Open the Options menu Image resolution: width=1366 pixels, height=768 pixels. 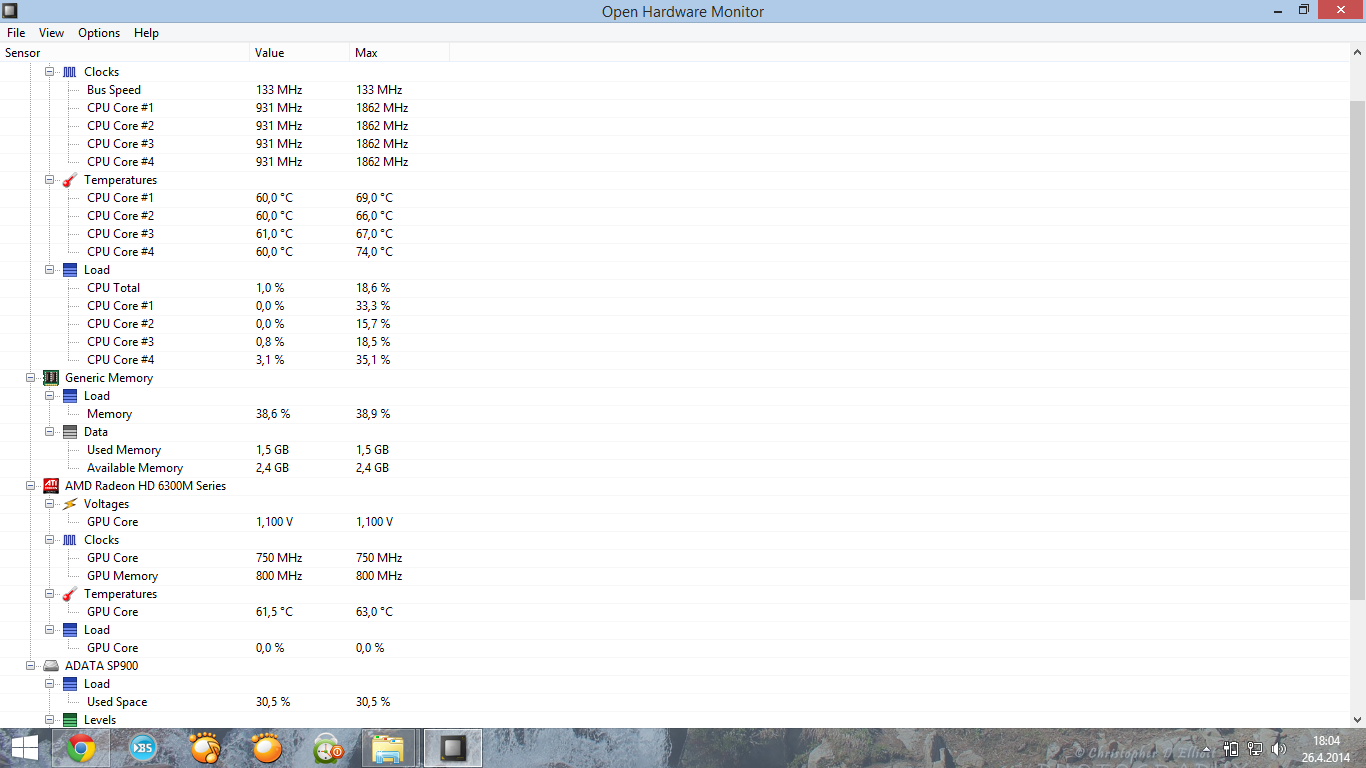click(99, 33)
